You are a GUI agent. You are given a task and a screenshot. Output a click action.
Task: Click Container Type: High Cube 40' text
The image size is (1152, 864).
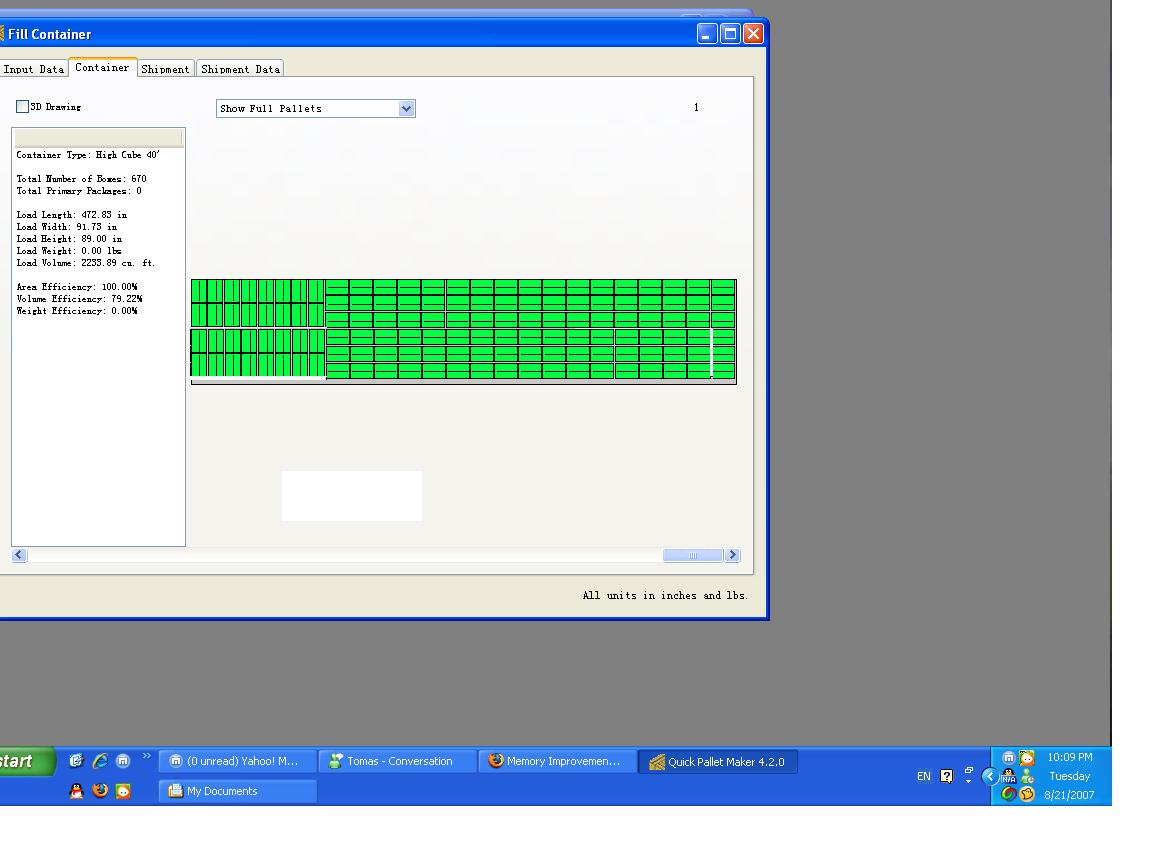88,155
